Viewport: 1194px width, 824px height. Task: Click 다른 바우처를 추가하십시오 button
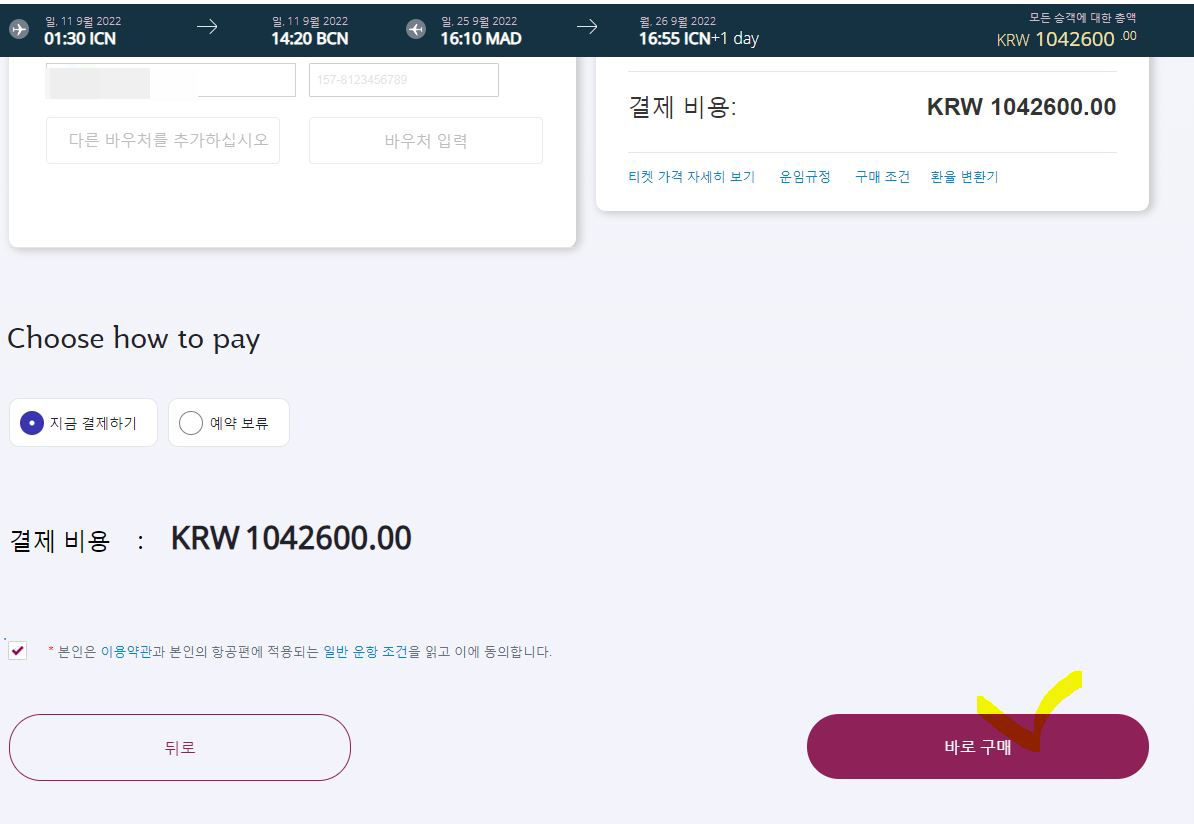click(x=163, y=140)
